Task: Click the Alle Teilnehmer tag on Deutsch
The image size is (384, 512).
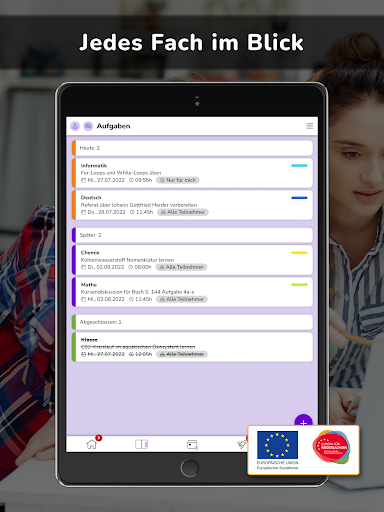Action: [183, 212]
